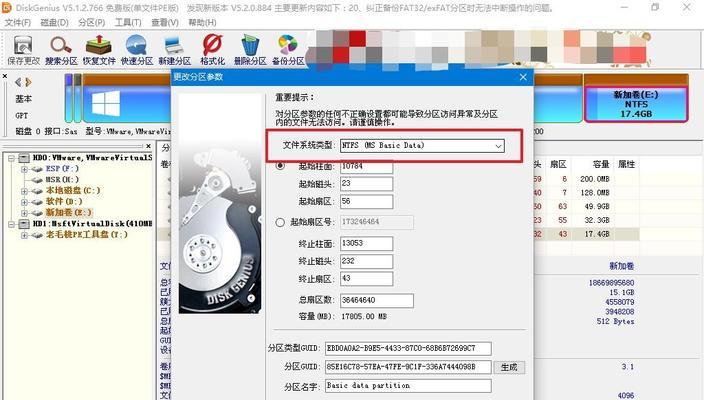Open the 文件系统类型 dropdown list

(x=422, y=145)
